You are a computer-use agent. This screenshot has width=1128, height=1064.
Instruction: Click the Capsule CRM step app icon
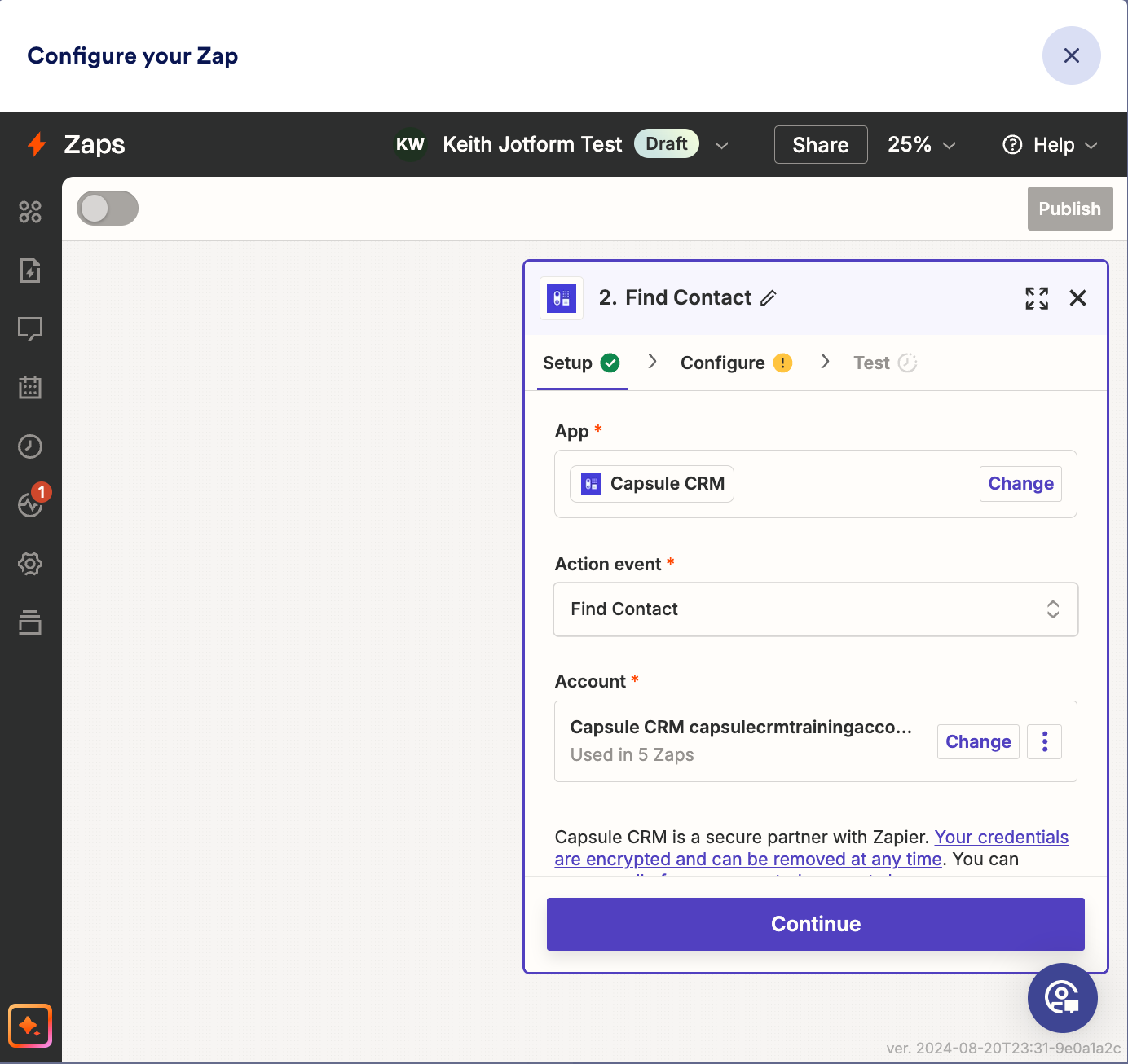[x=562, y=298]
